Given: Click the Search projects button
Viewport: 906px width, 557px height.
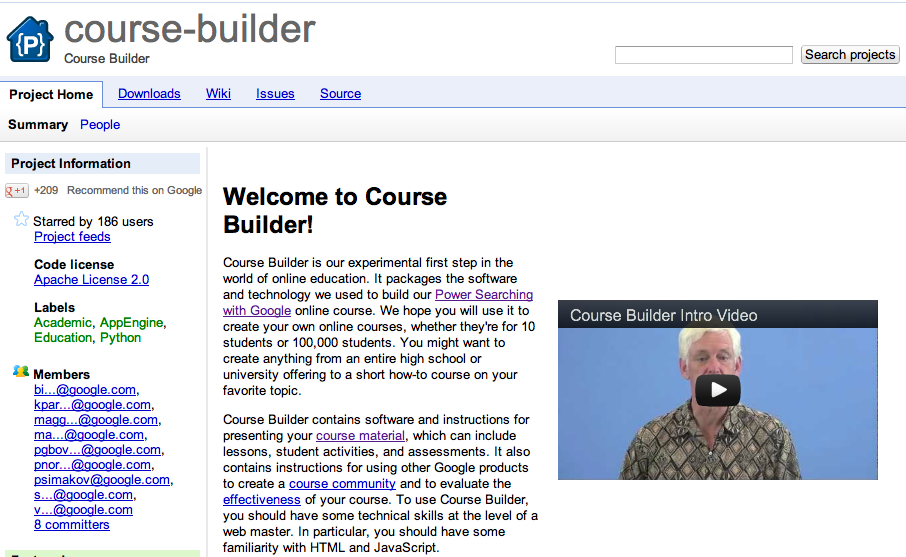Looking at the screenshot, I should 850,55.
